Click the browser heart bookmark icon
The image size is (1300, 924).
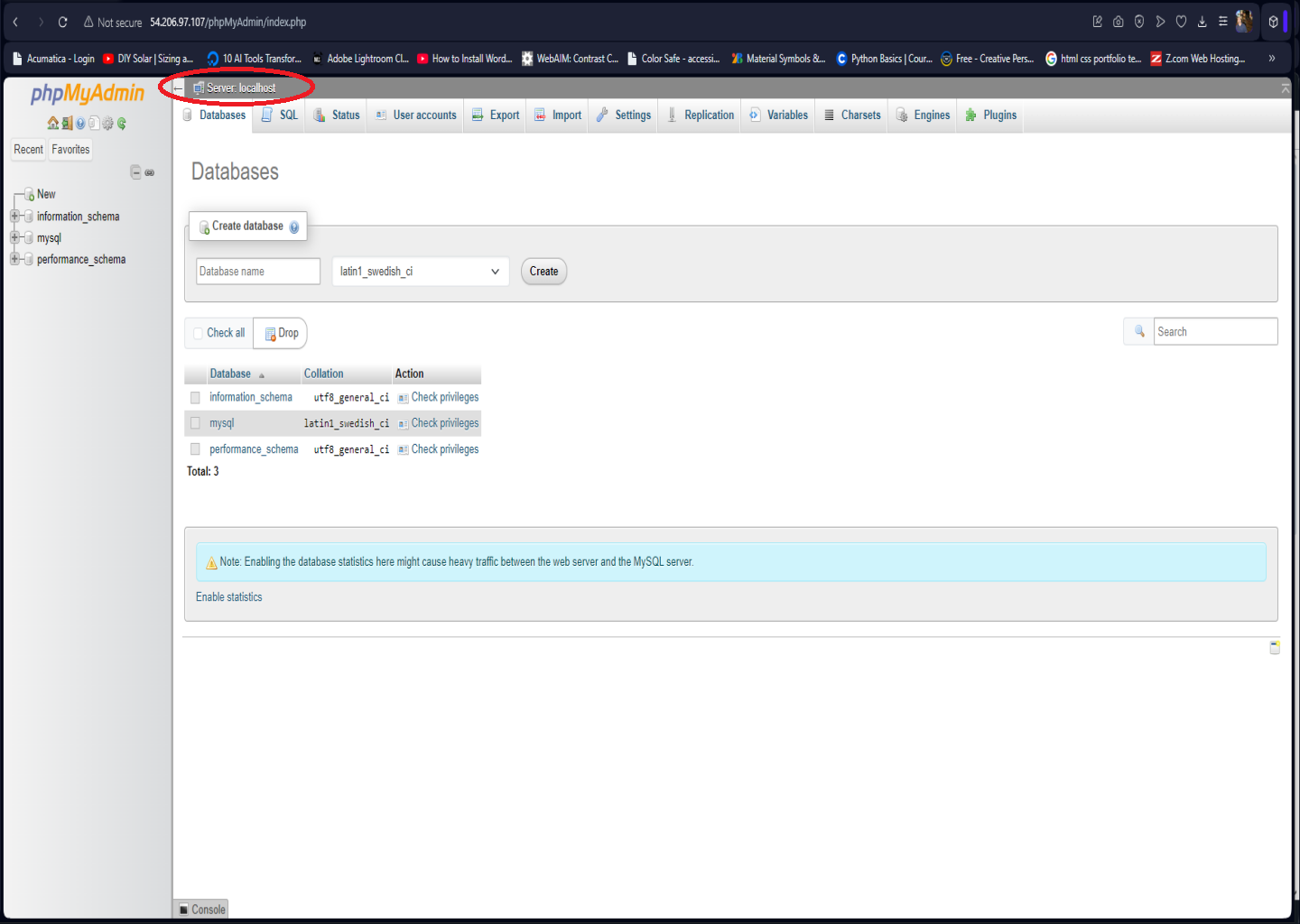pyautogui.click(x=1181, y=22)
